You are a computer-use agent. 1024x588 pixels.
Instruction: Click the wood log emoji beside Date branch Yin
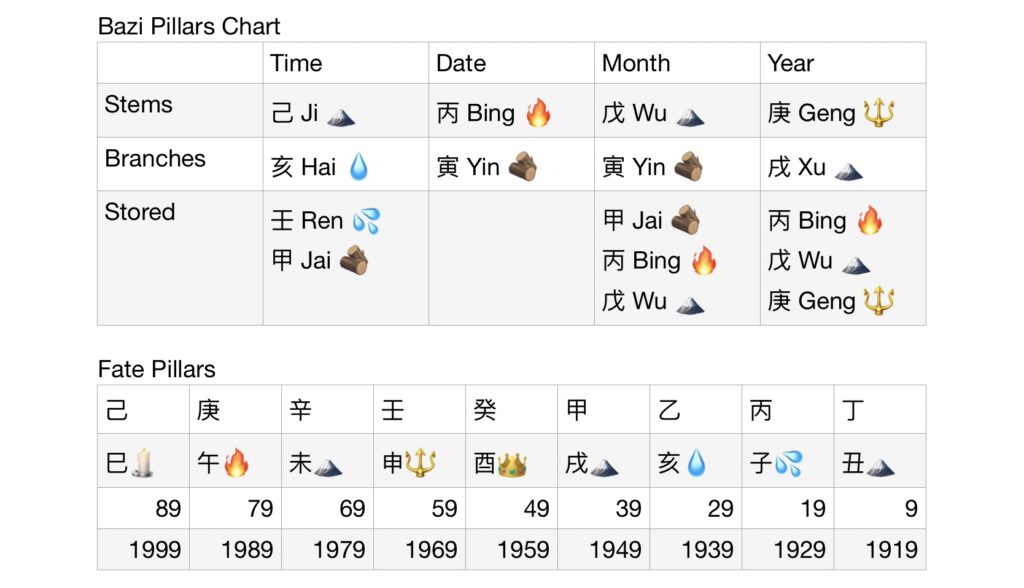pyautogui.click(x=522, y=167)
